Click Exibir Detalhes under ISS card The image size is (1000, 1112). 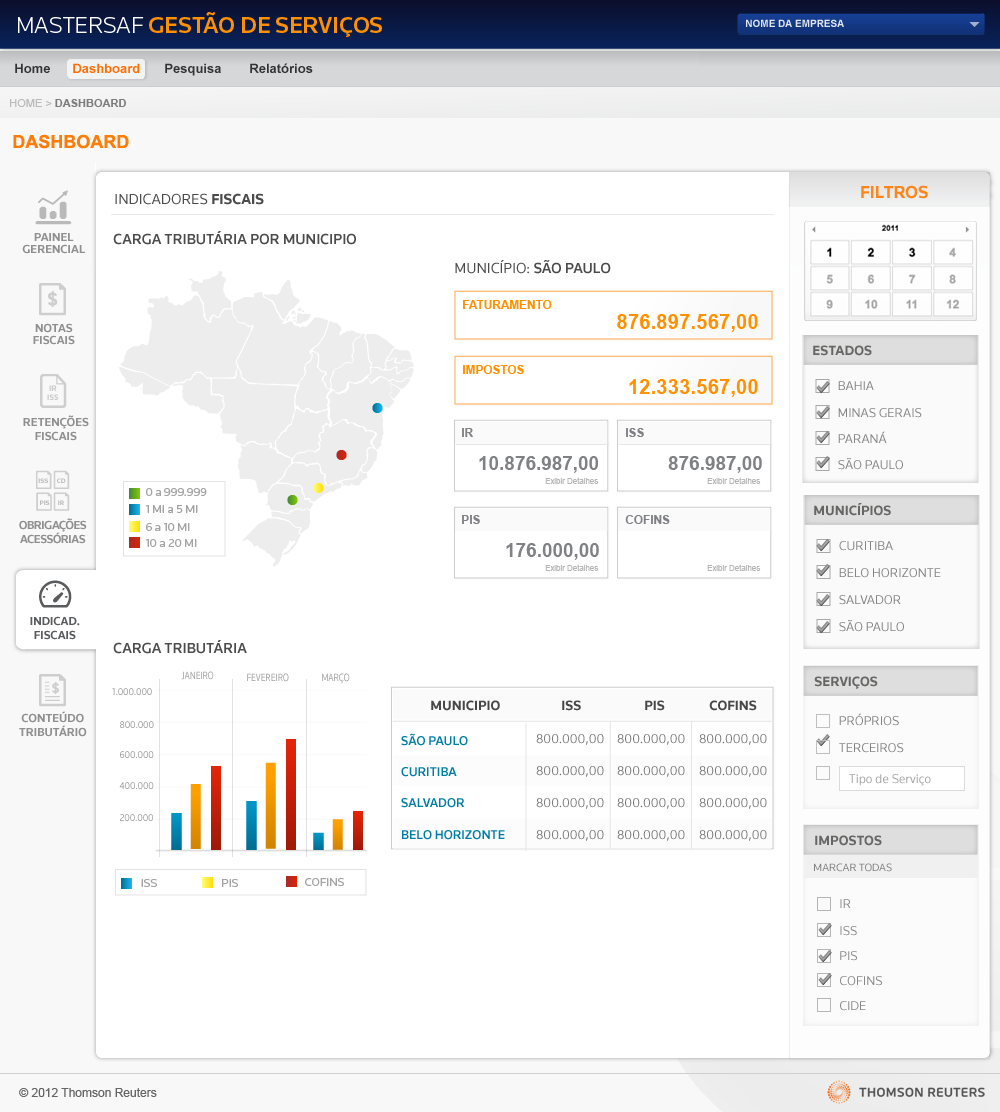[733, 481]
